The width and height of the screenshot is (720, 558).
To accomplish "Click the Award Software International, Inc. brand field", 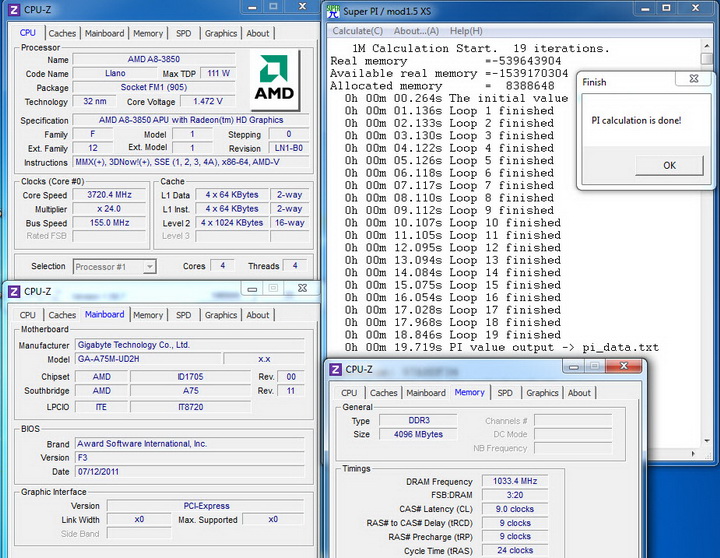I will 190,444.
